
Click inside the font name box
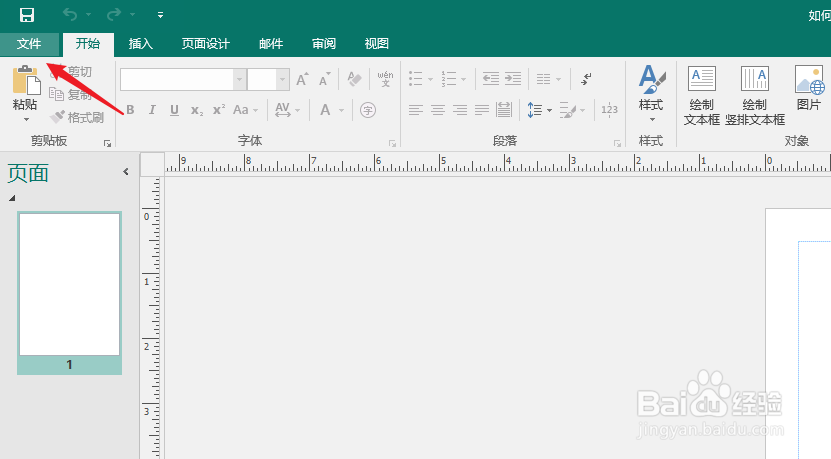[x=177, y=80]
